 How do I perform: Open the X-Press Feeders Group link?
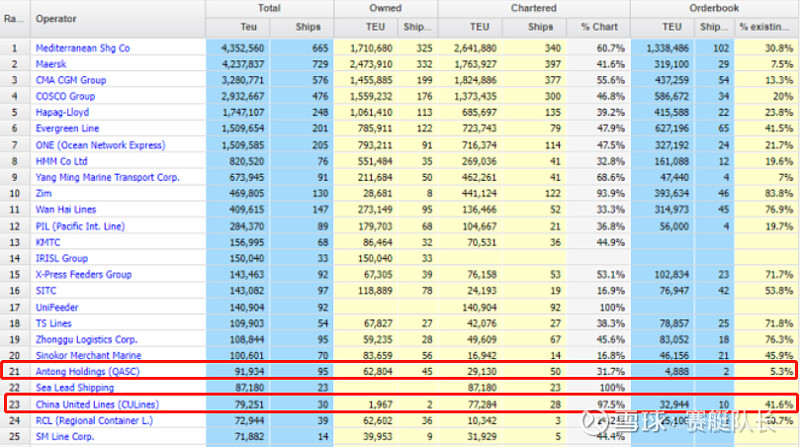point(83,274)
